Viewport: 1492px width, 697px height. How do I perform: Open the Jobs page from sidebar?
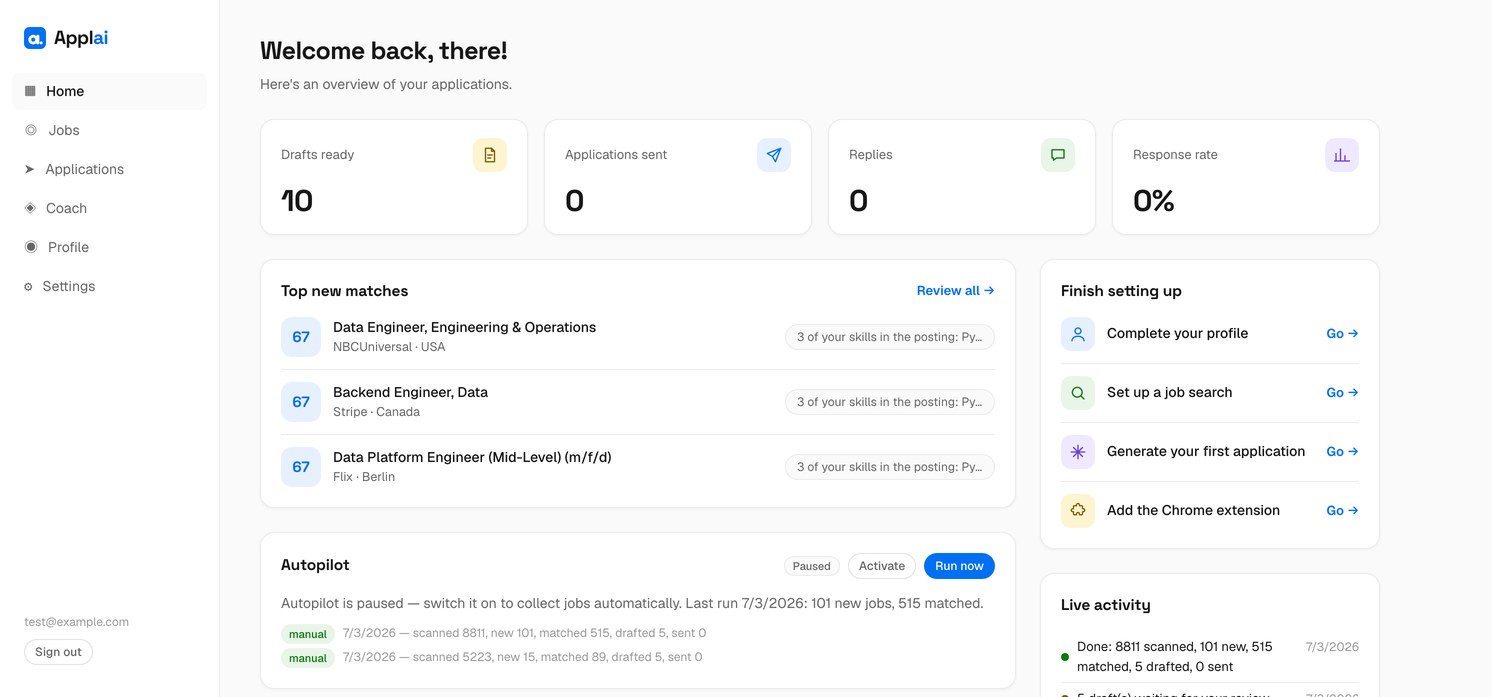[110, 130]
